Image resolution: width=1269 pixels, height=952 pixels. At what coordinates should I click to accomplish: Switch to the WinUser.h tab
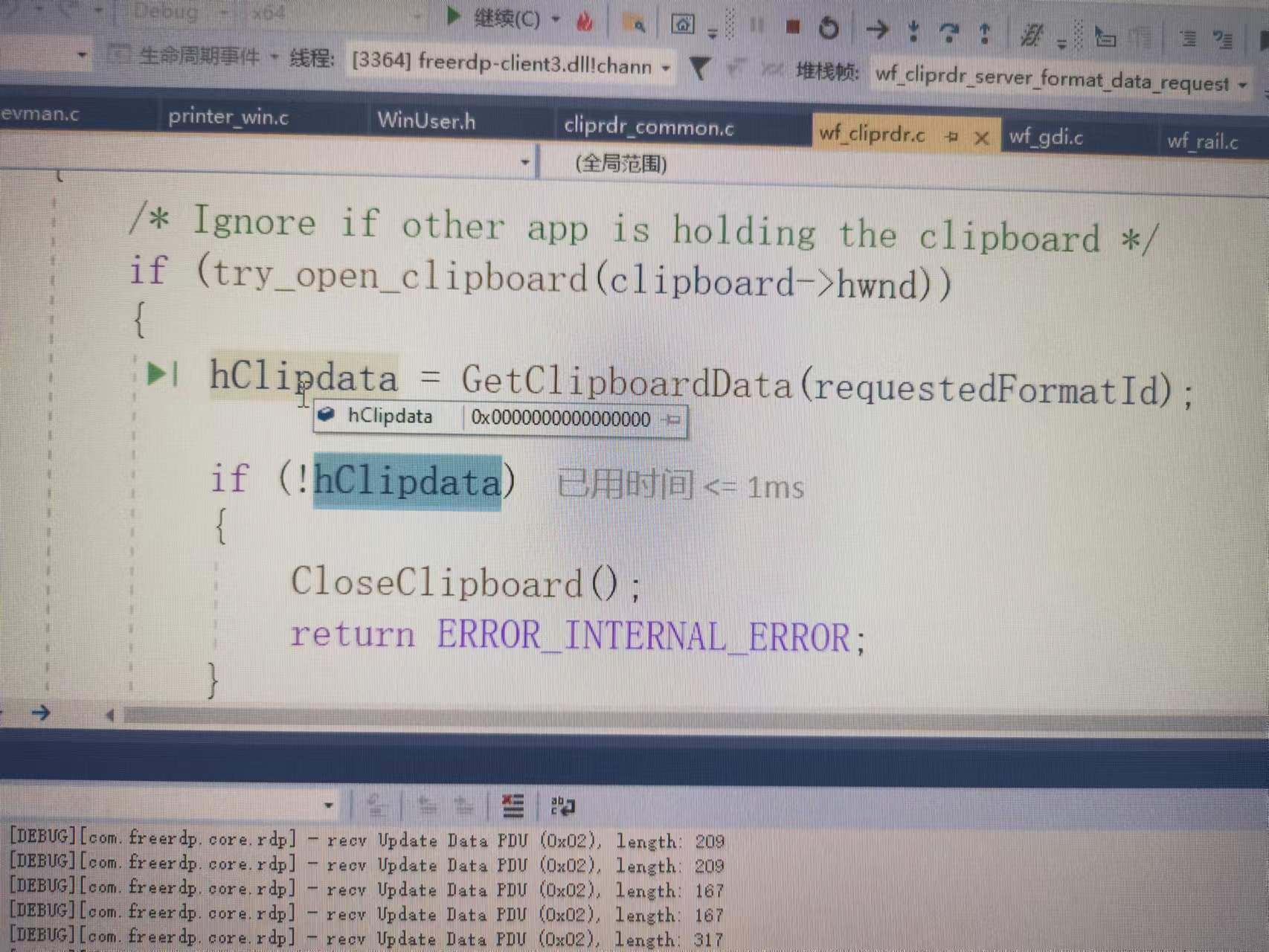point(426,120)
